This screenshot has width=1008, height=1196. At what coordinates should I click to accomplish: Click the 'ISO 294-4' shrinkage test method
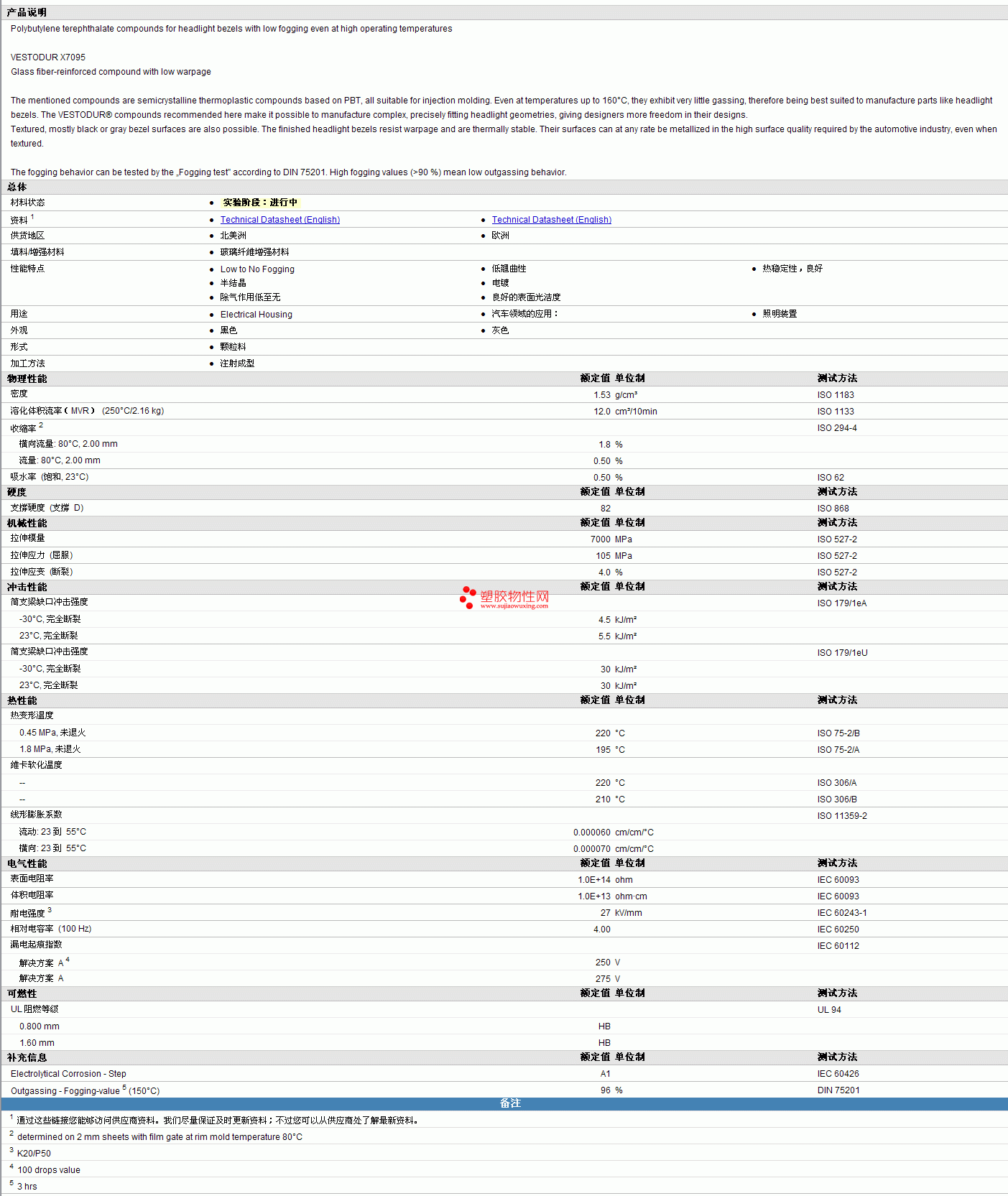tap(837, 428)
